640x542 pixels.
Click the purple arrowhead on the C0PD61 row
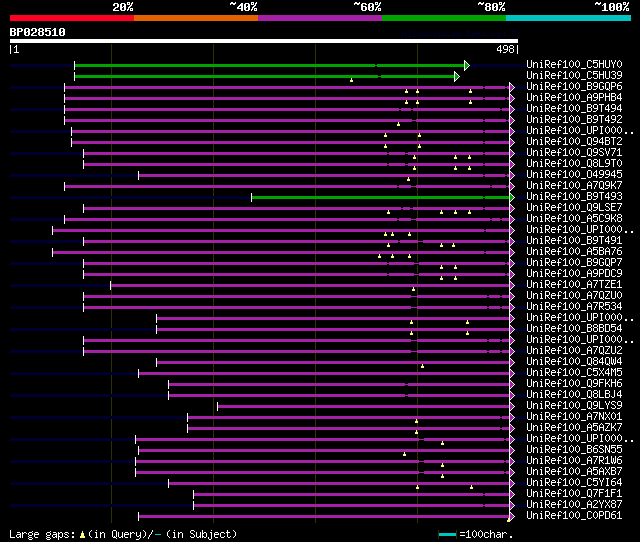(512, 517)
